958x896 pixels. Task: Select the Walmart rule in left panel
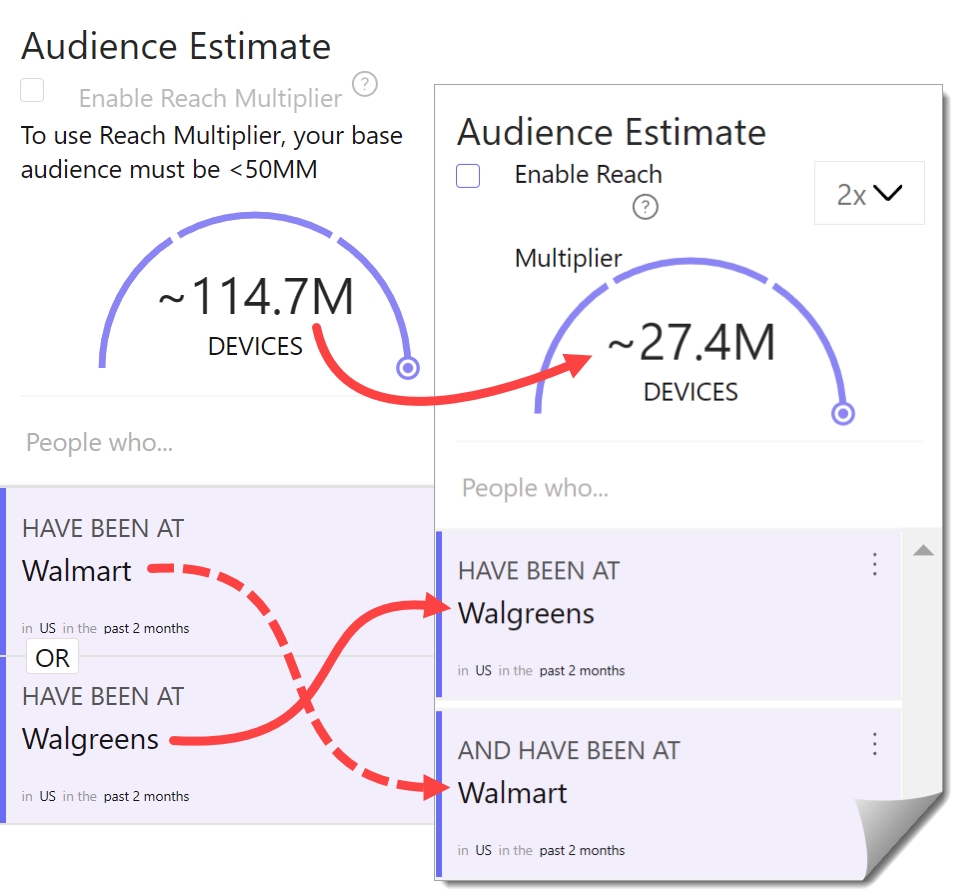pyautogui.click(x=219, y=572)
